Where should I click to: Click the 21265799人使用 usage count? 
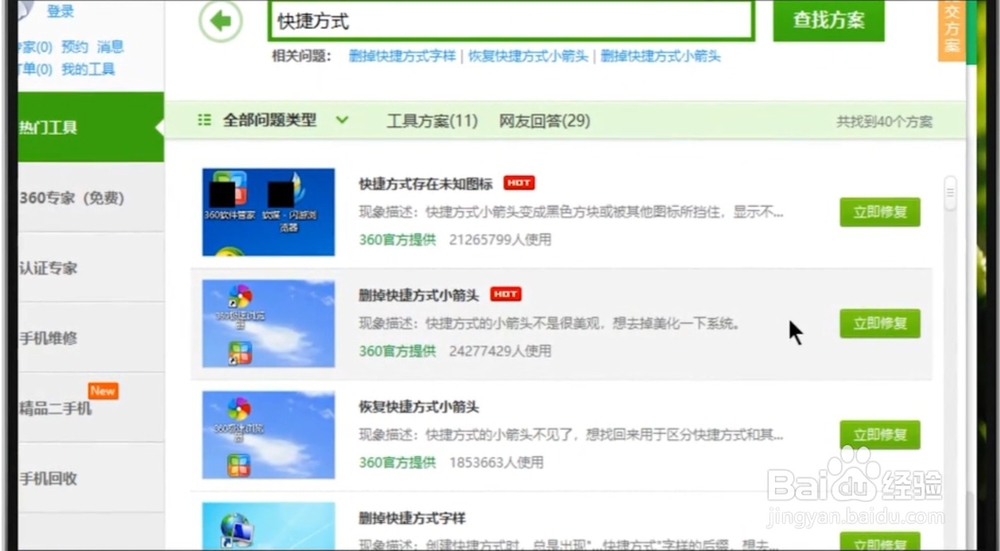click(500, 240)
